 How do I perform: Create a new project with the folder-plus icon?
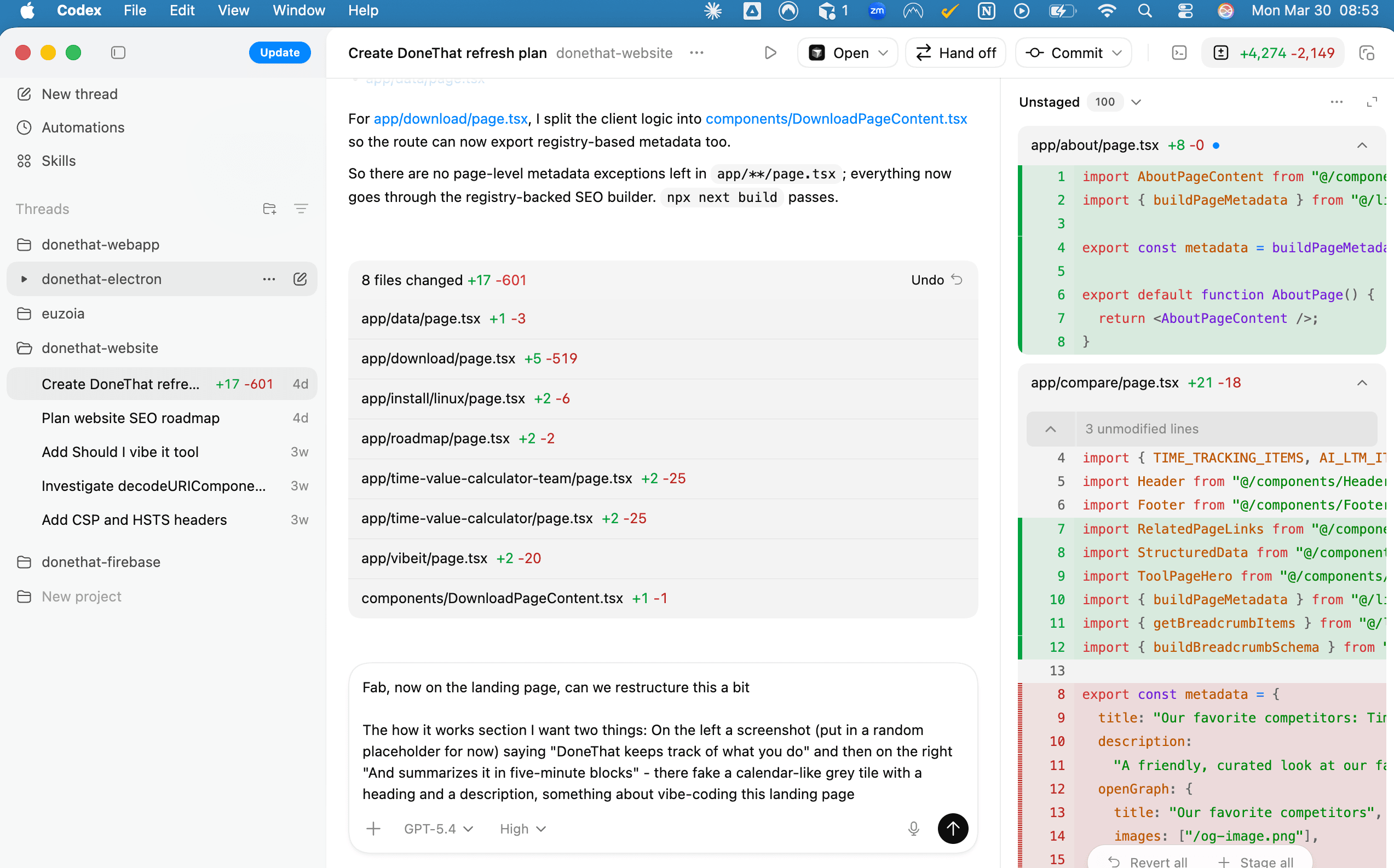click(269, 209)
